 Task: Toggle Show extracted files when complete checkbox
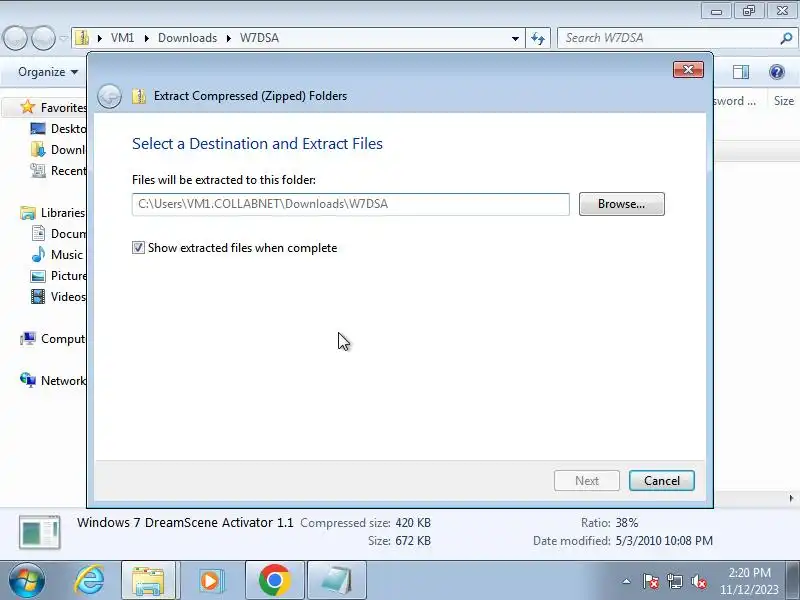(x=138, y=248)
